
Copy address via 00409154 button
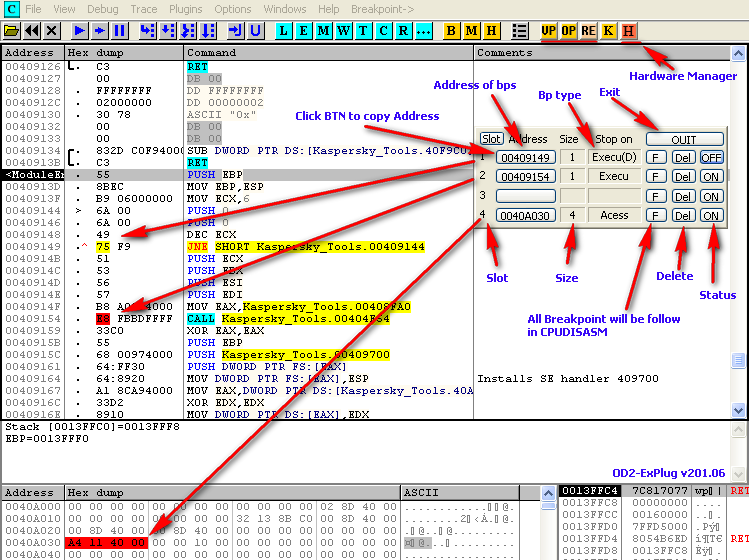[525, 177]
